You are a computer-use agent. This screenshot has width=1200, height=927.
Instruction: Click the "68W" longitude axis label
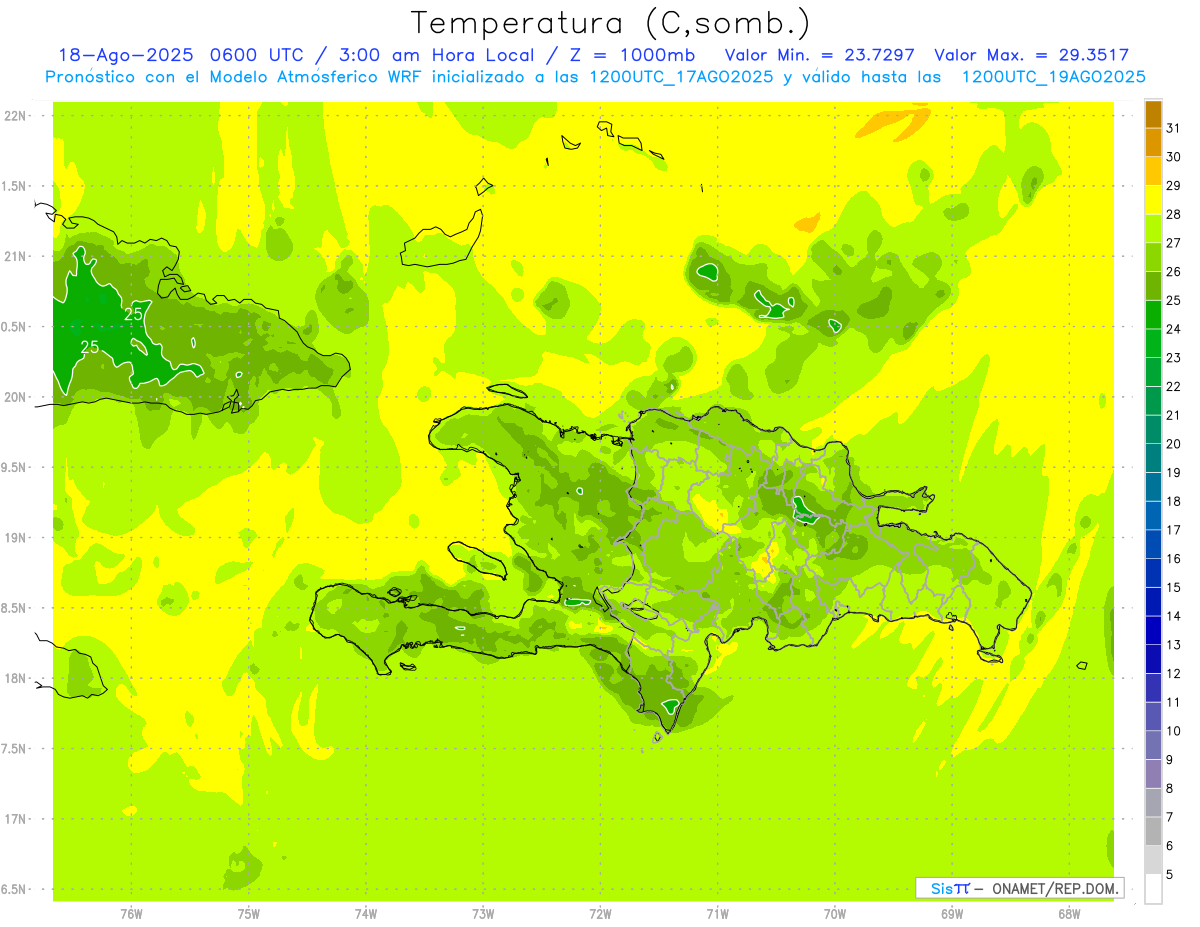click(1069, 913)
